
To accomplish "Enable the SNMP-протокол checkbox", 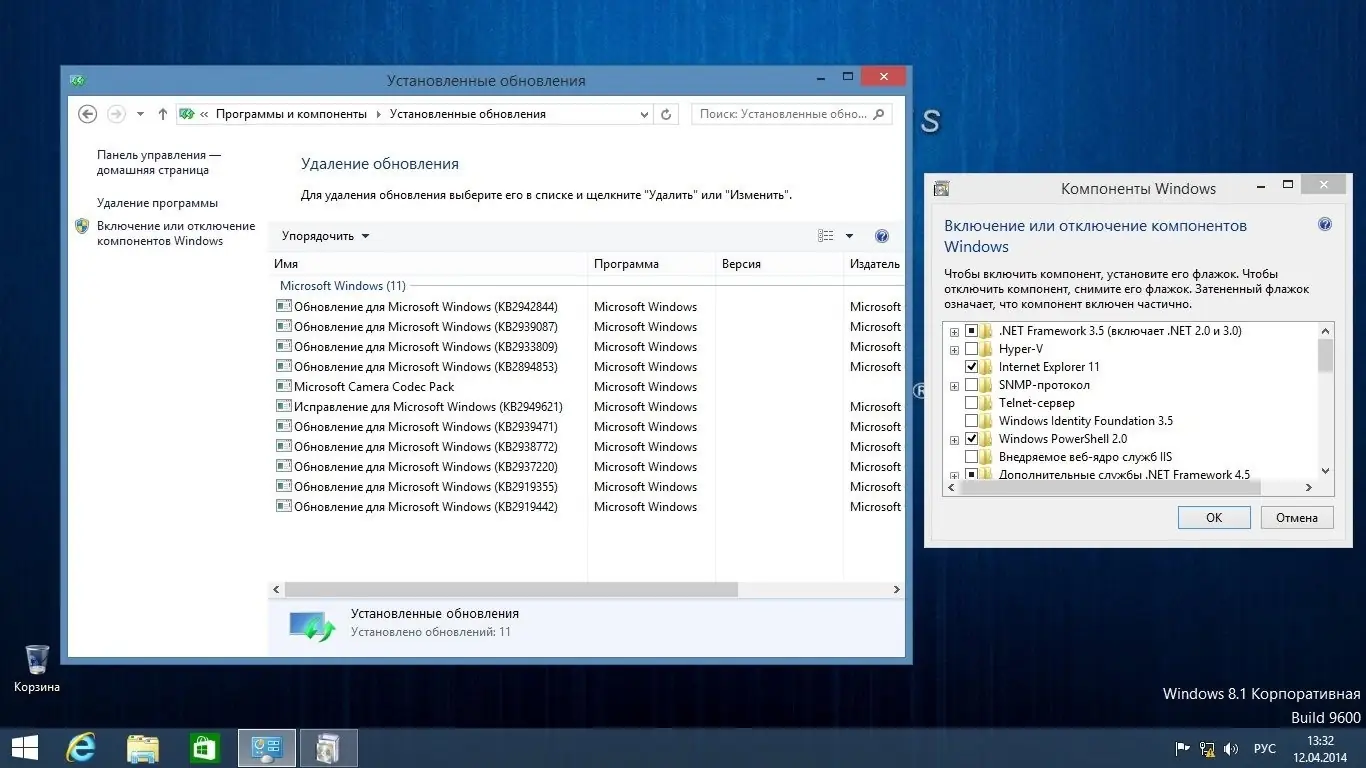I will tap(971, 385).
